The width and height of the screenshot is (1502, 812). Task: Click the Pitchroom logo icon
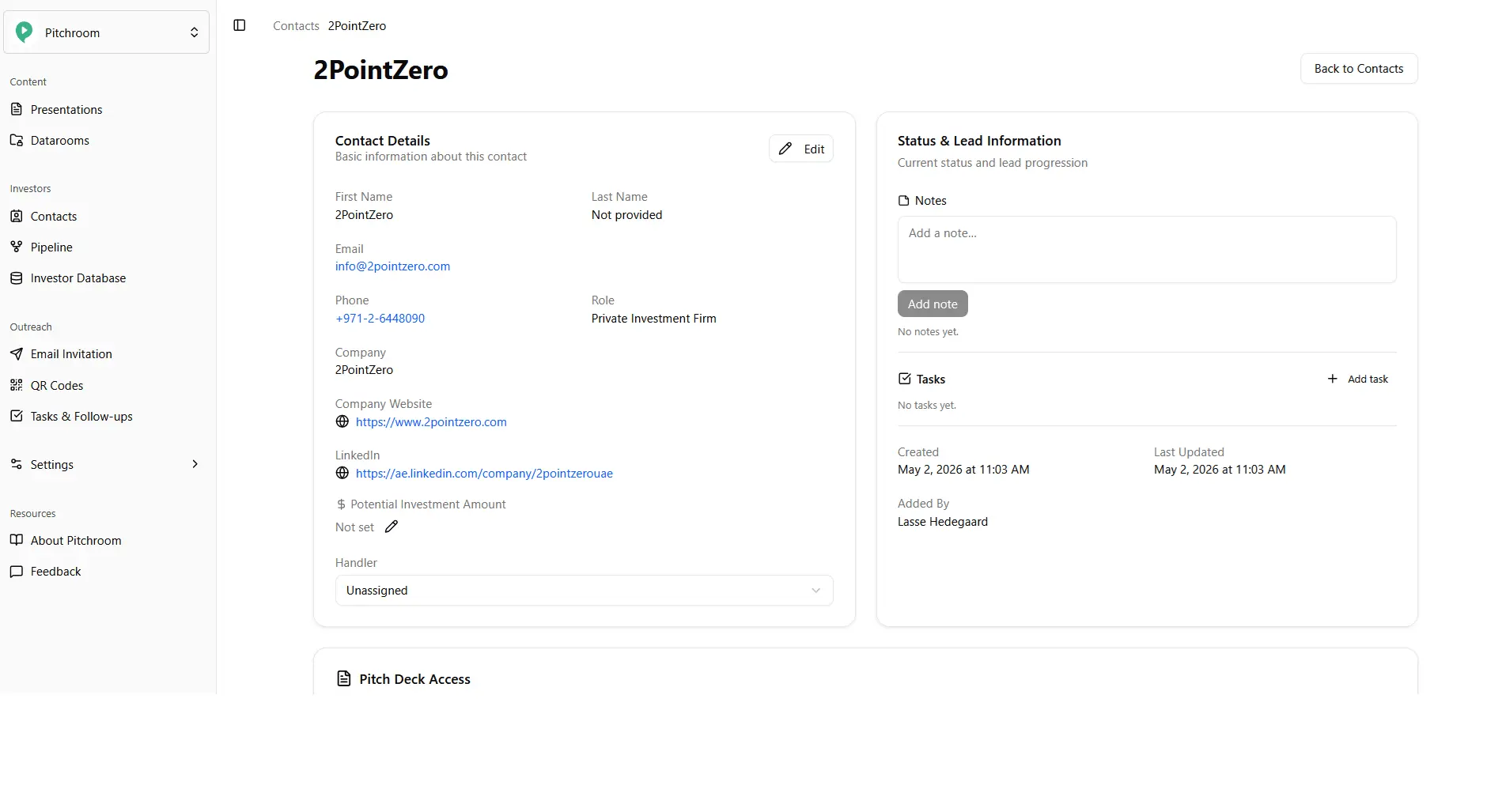pyautogui.click(x=25, y=32)
